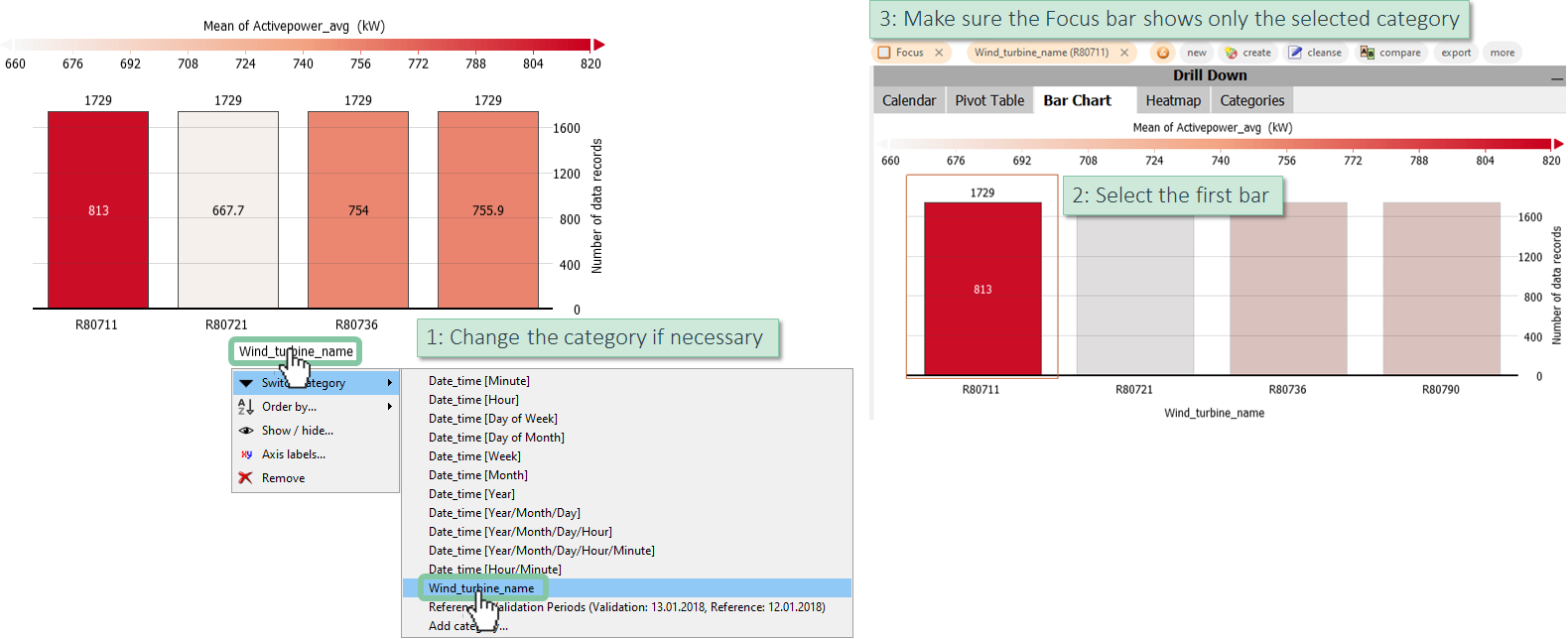Select the R80721 bar in left chart
1568x639 pixels.
(x=228, y=210)
